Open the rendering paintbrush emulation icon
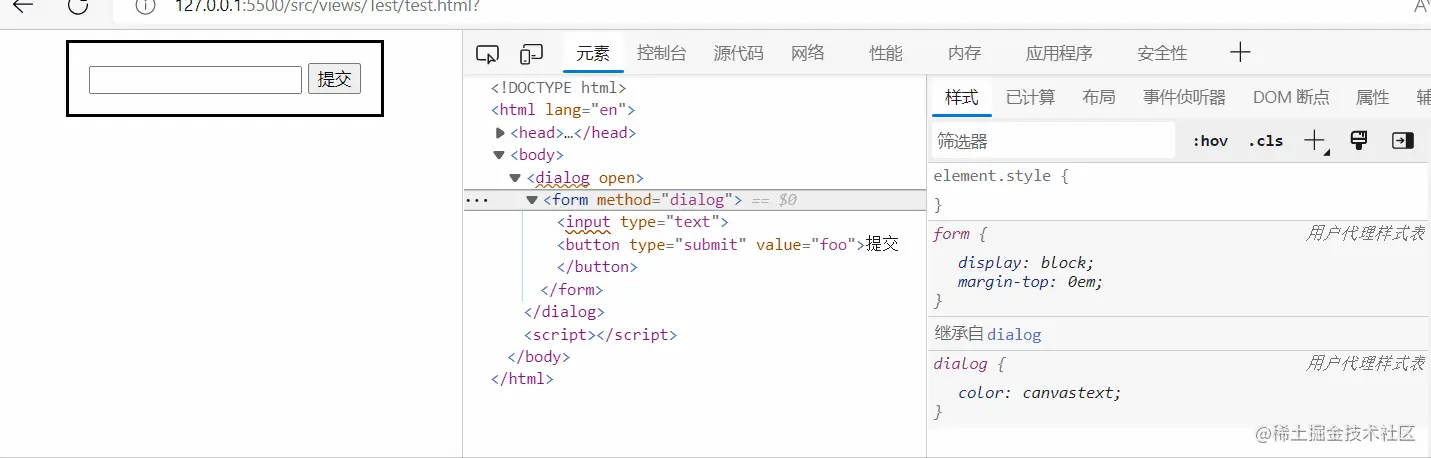The width and height of the screenshot is (1431, 458). pyautogui.click(x=1358, y=140)
